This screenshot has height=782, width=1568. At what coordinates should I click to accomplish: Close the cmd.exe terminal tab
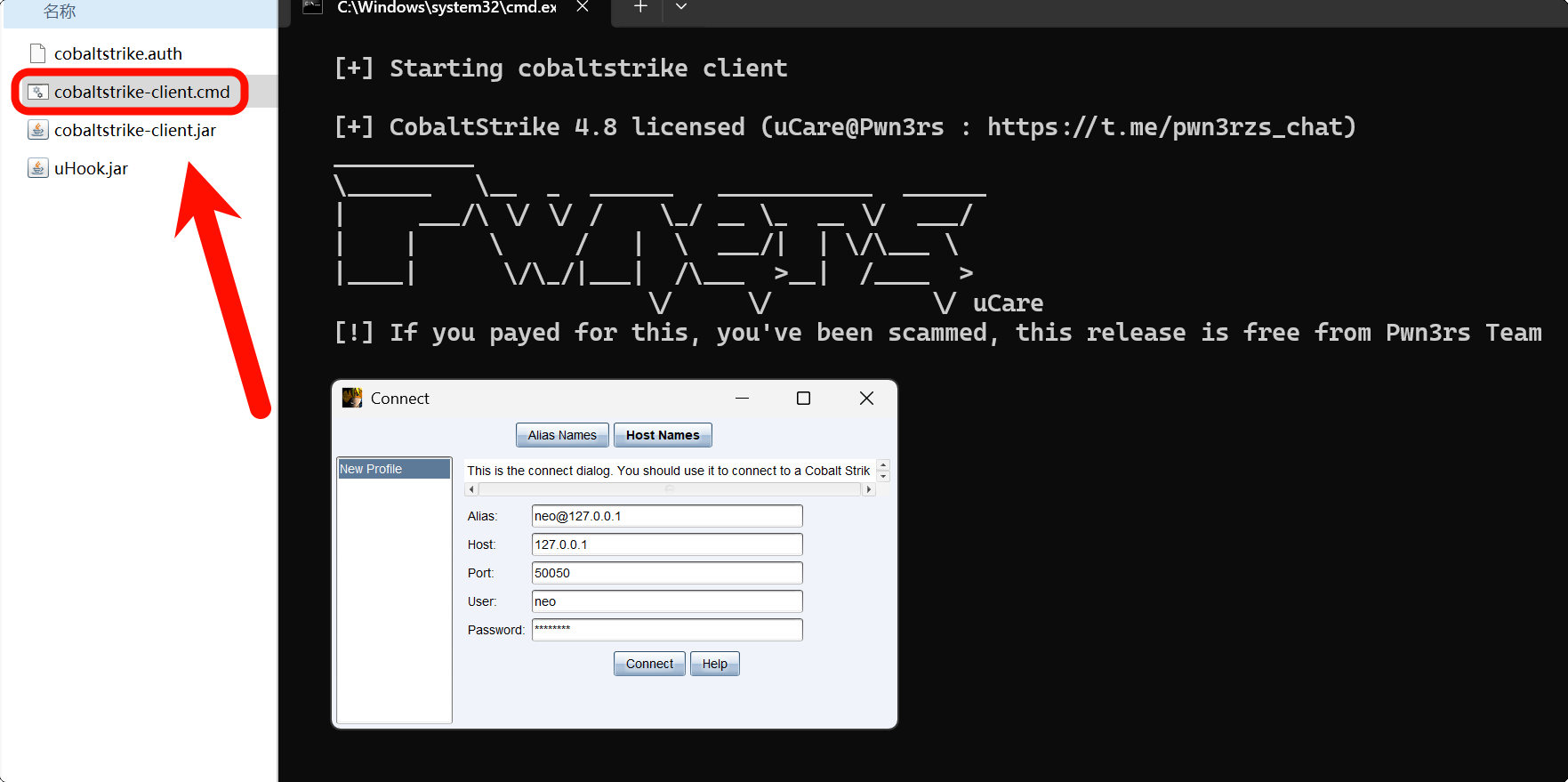point(583,7)
